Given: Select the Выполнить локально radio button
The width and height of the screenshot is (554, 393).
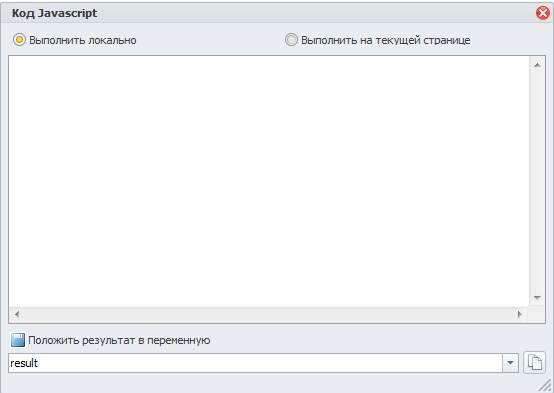Looking at the screenshot, I should pos(19,40).
